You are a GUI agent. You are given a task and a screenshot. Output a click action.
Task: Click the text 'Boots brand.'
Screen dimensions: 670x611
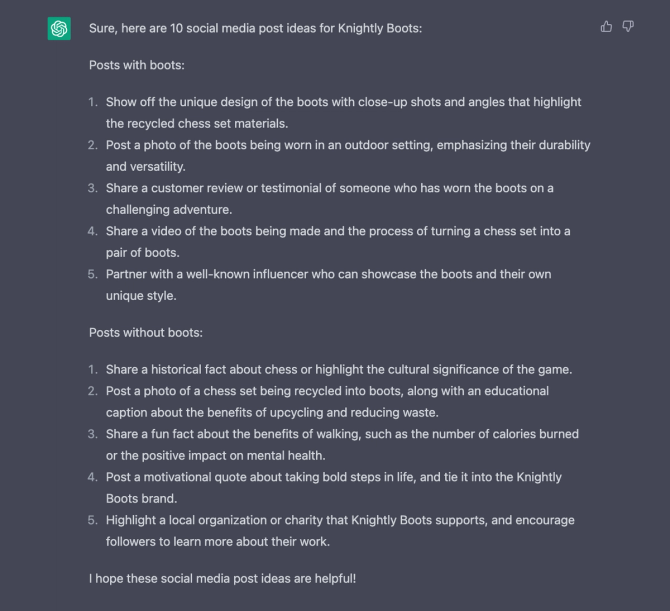(x=141, y=499)
